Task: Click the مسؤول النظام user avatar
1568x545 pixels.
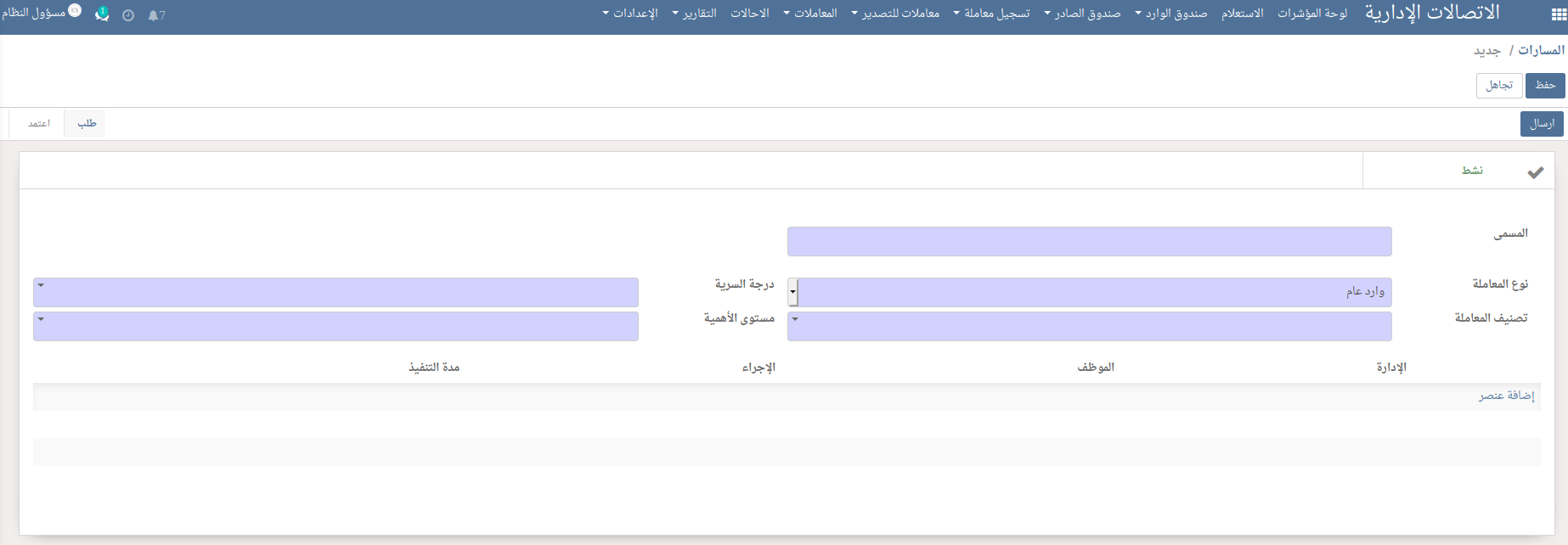Action: (75, 11)
